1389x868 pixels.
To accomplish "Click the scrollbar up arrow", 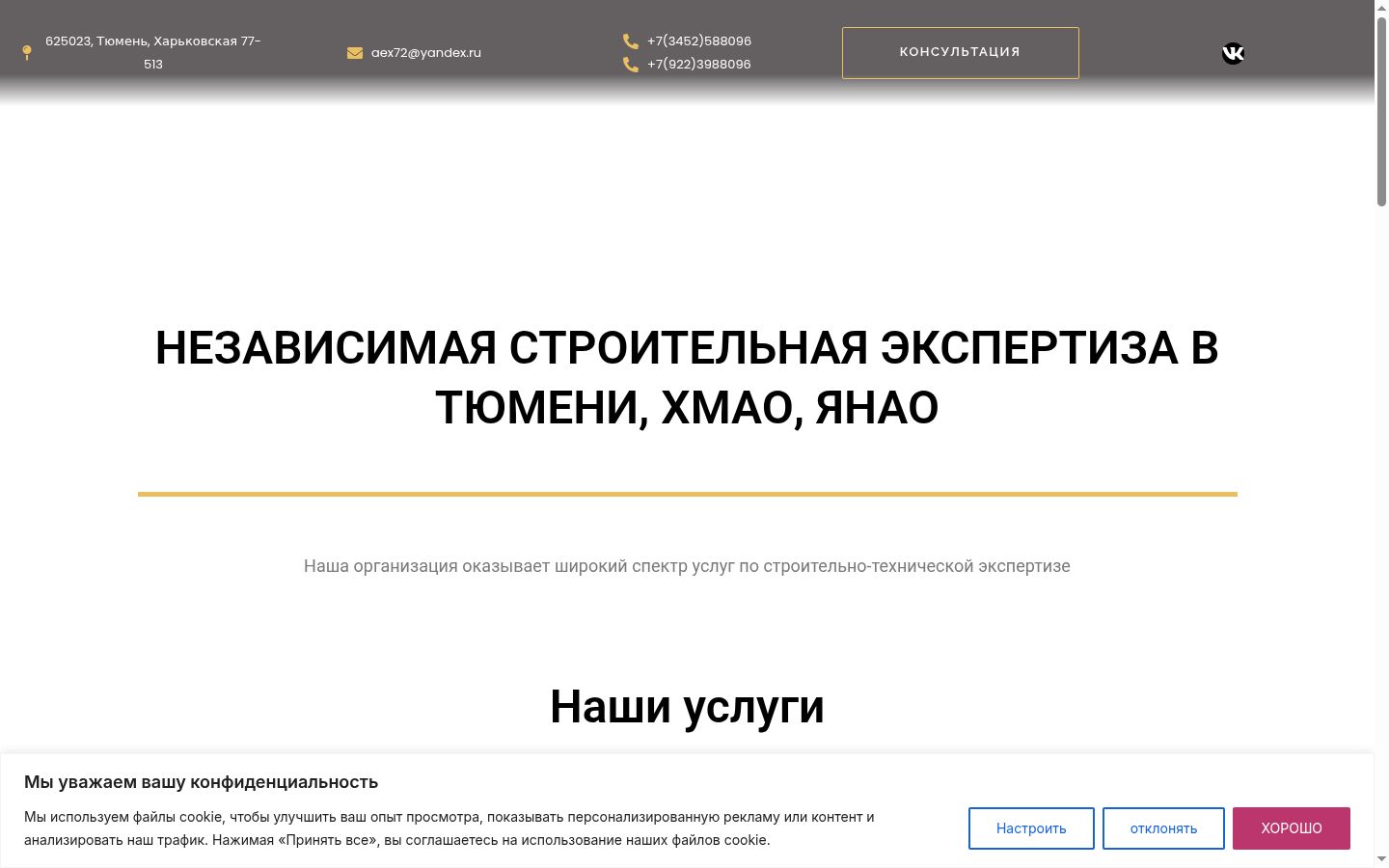I will [1381, 8].
